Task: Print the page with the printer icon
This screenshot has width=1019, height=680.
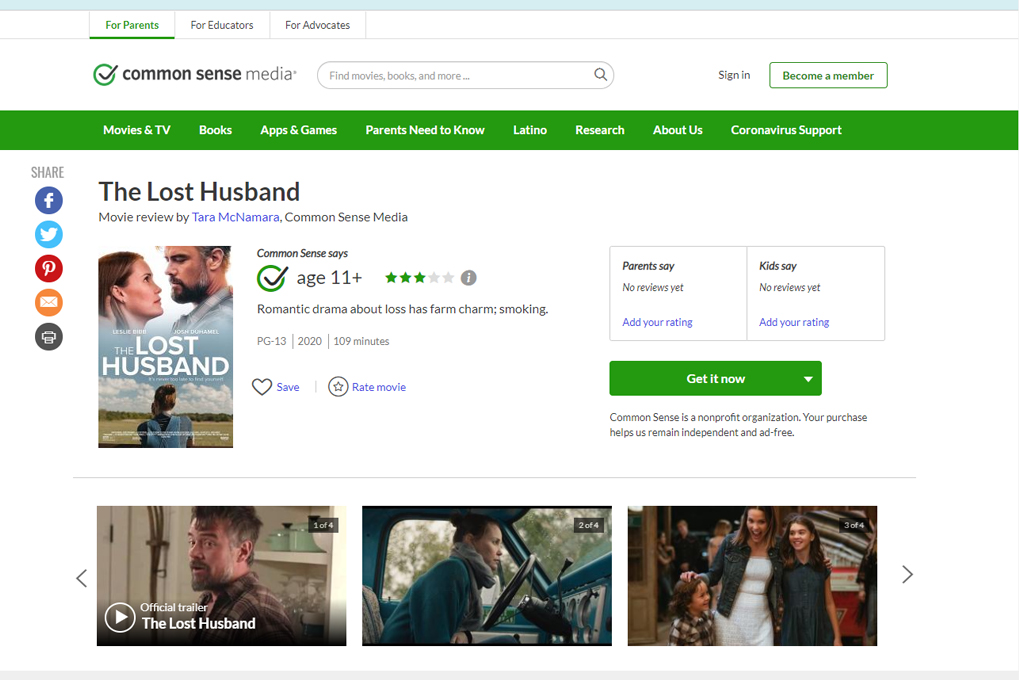Action: (x=49, y=337)
